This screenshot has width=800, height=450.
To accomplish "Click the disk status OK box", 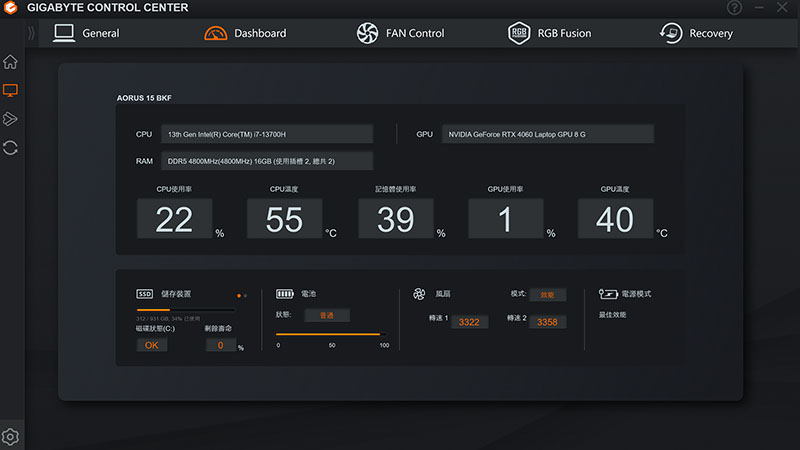I will point(152,345).
